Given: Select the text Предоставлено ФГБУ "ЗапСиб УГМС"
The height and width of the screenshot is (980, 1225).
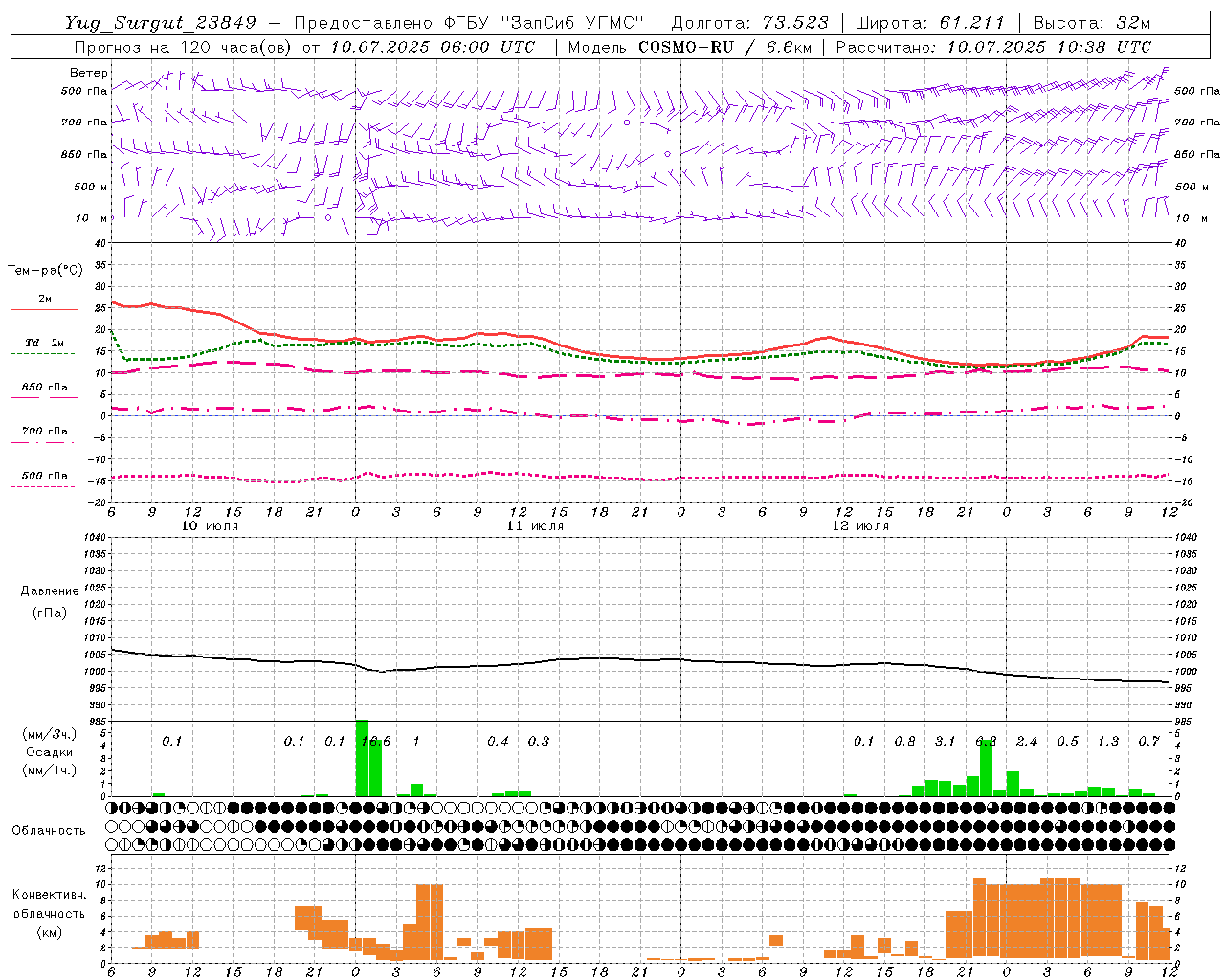Looking at the screenshot, I should (x=469, y=23).
